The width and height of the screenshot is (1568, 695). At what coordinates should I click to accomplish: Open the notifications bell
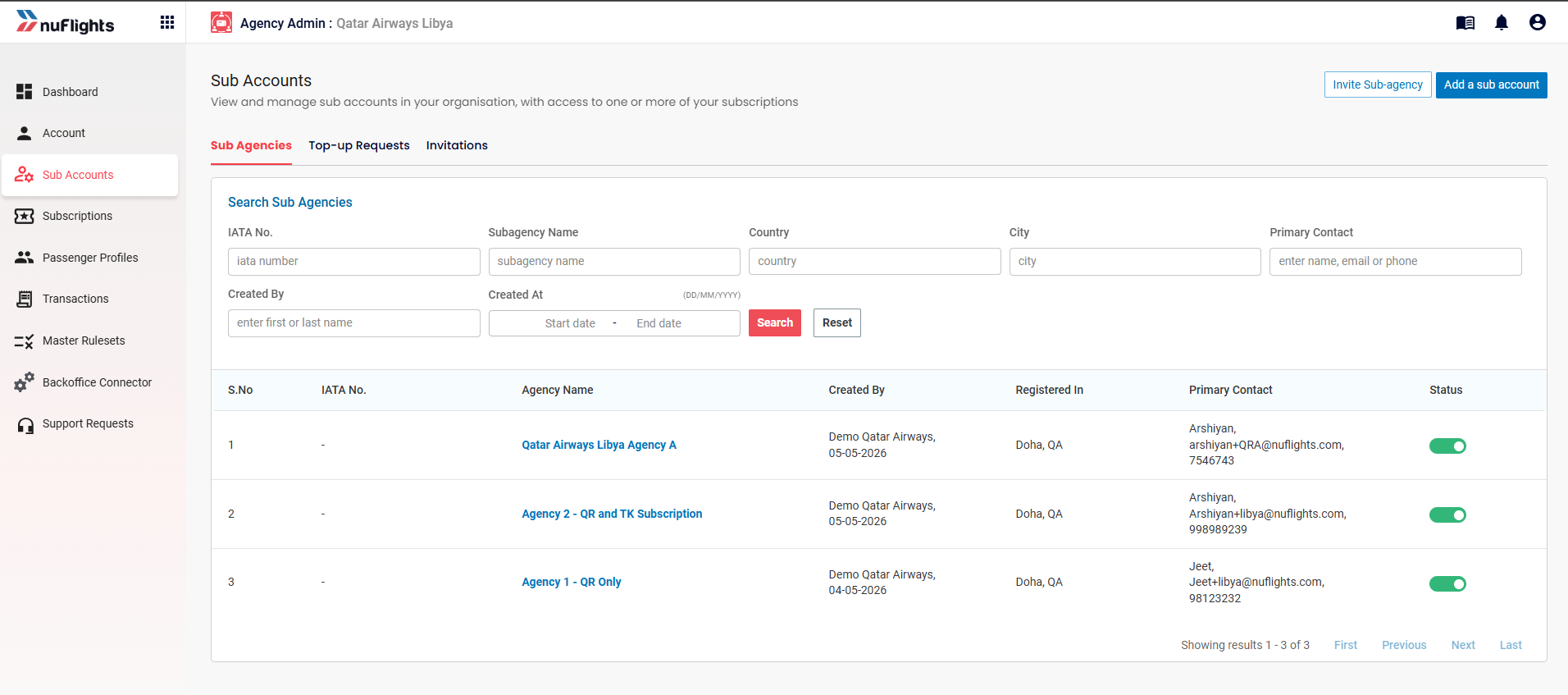pyautogui.click(x=1502, y=23)
